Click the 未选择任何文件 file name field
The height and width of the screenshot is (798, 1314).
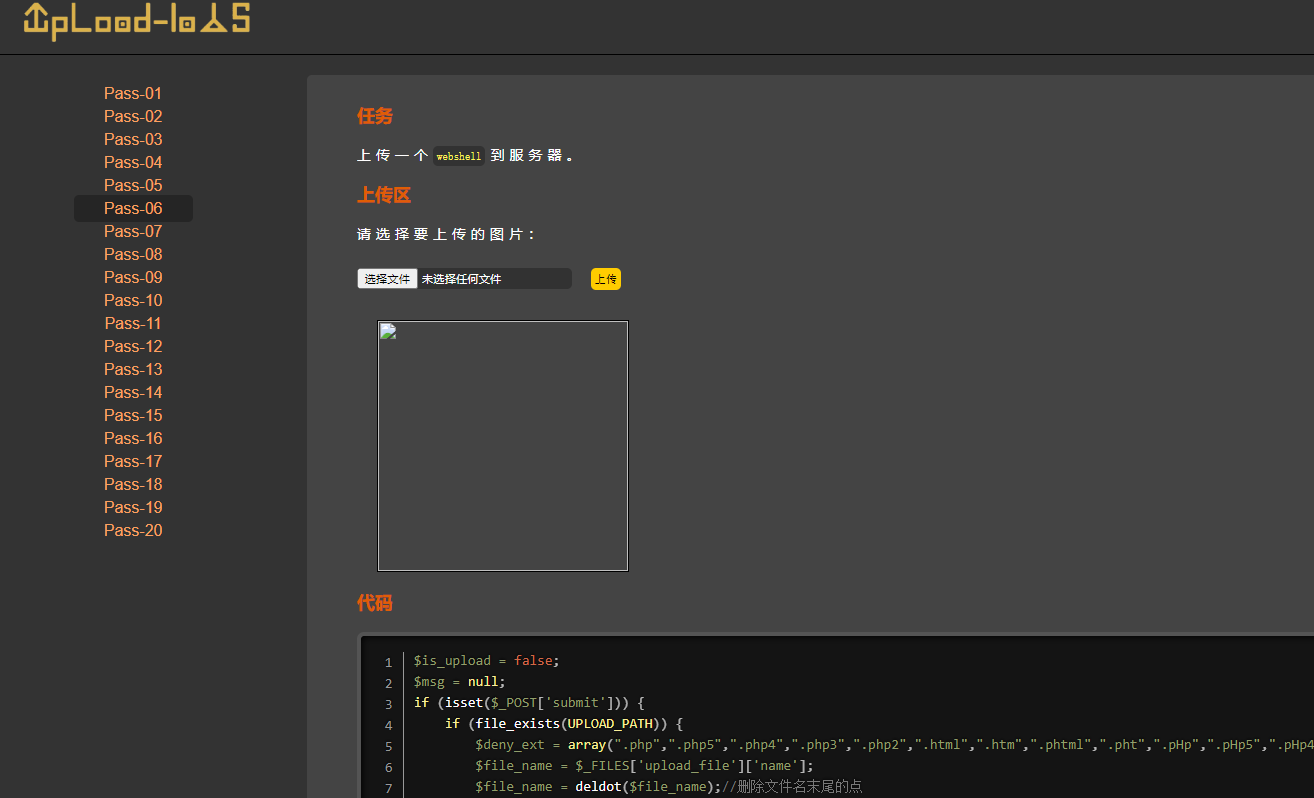[494, 279]
